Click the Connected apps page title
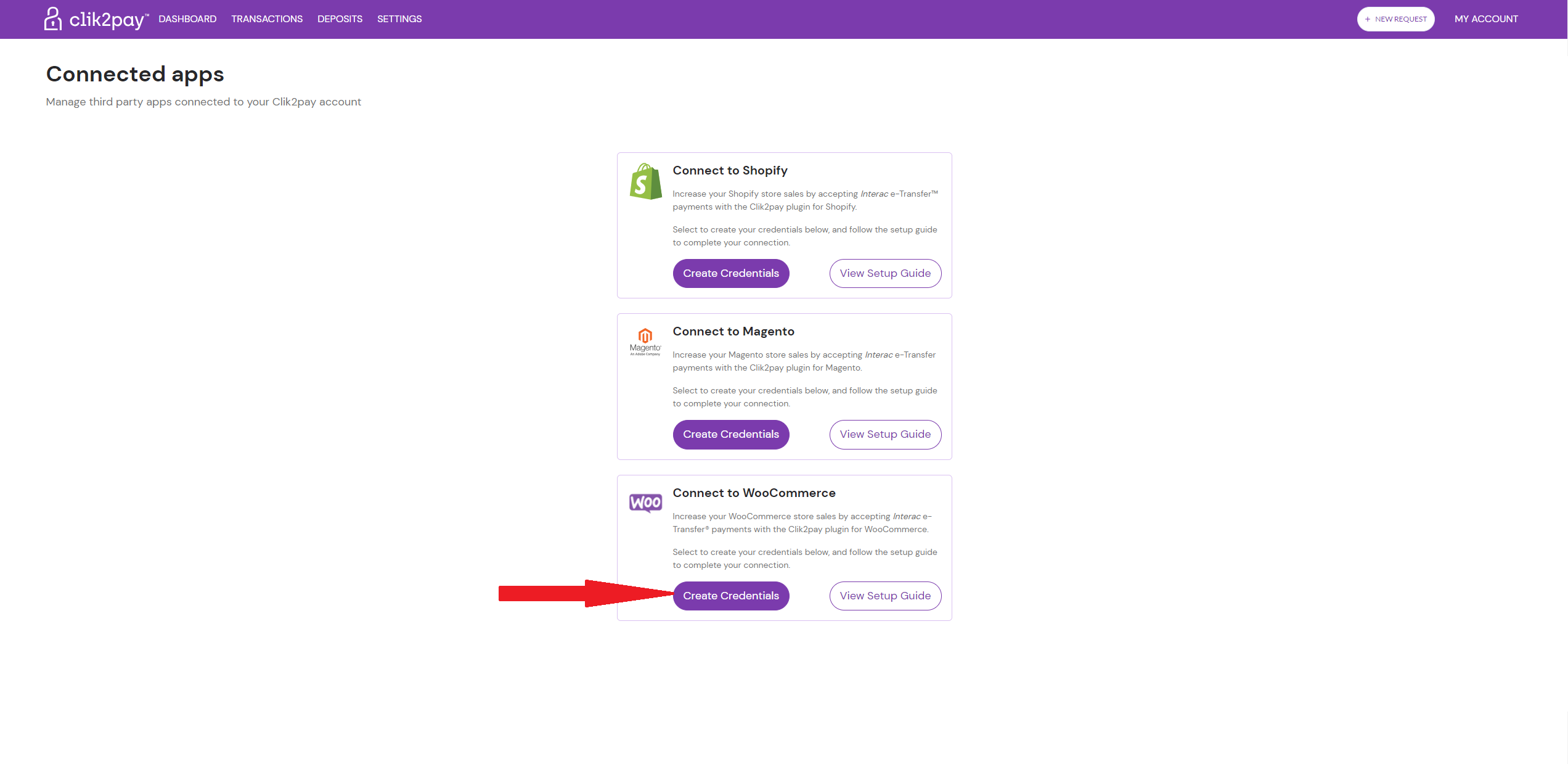 pyautogui.click(x=135, y=74)
